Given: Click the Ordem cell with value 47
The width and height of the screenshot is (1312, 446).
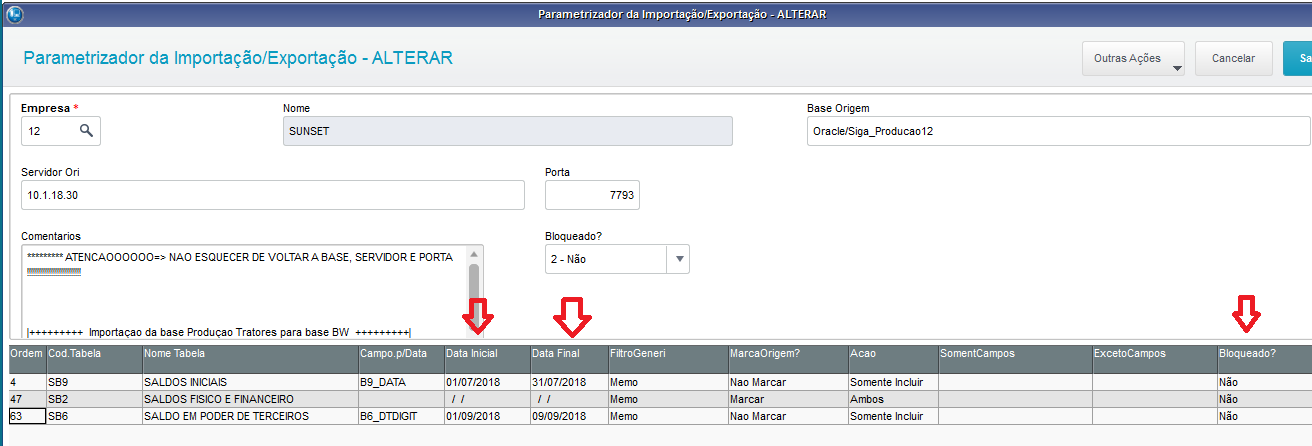Looking at the screenshot, I should 27,399.
